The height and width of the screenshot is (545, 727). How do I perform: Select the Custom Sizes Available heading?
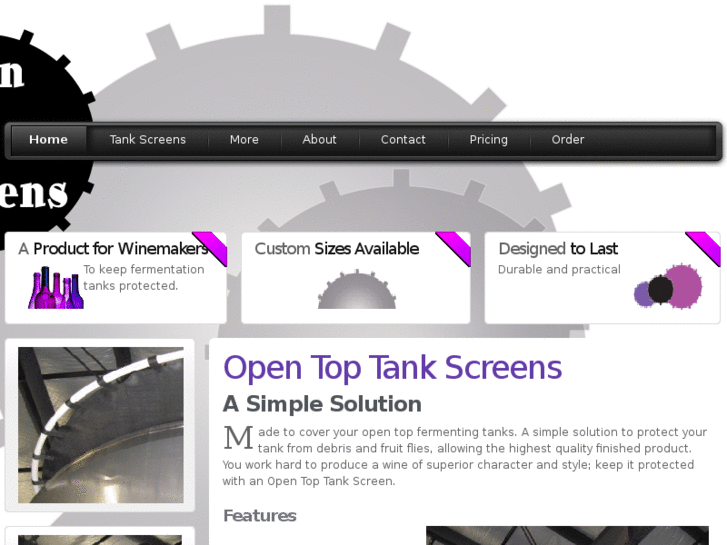pos(337,249)
